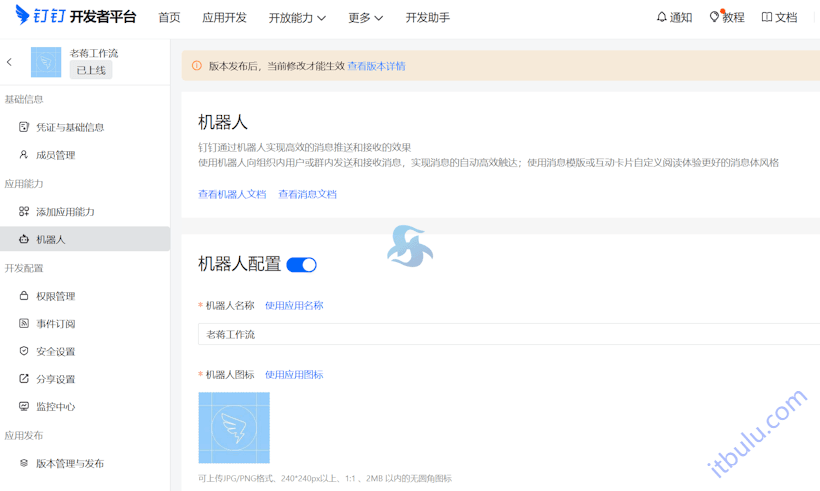This screenshot has width=820, height=491.
Task: Click the 老蒋工作流 app thumbnail in the sidebar
Action: 46,62
